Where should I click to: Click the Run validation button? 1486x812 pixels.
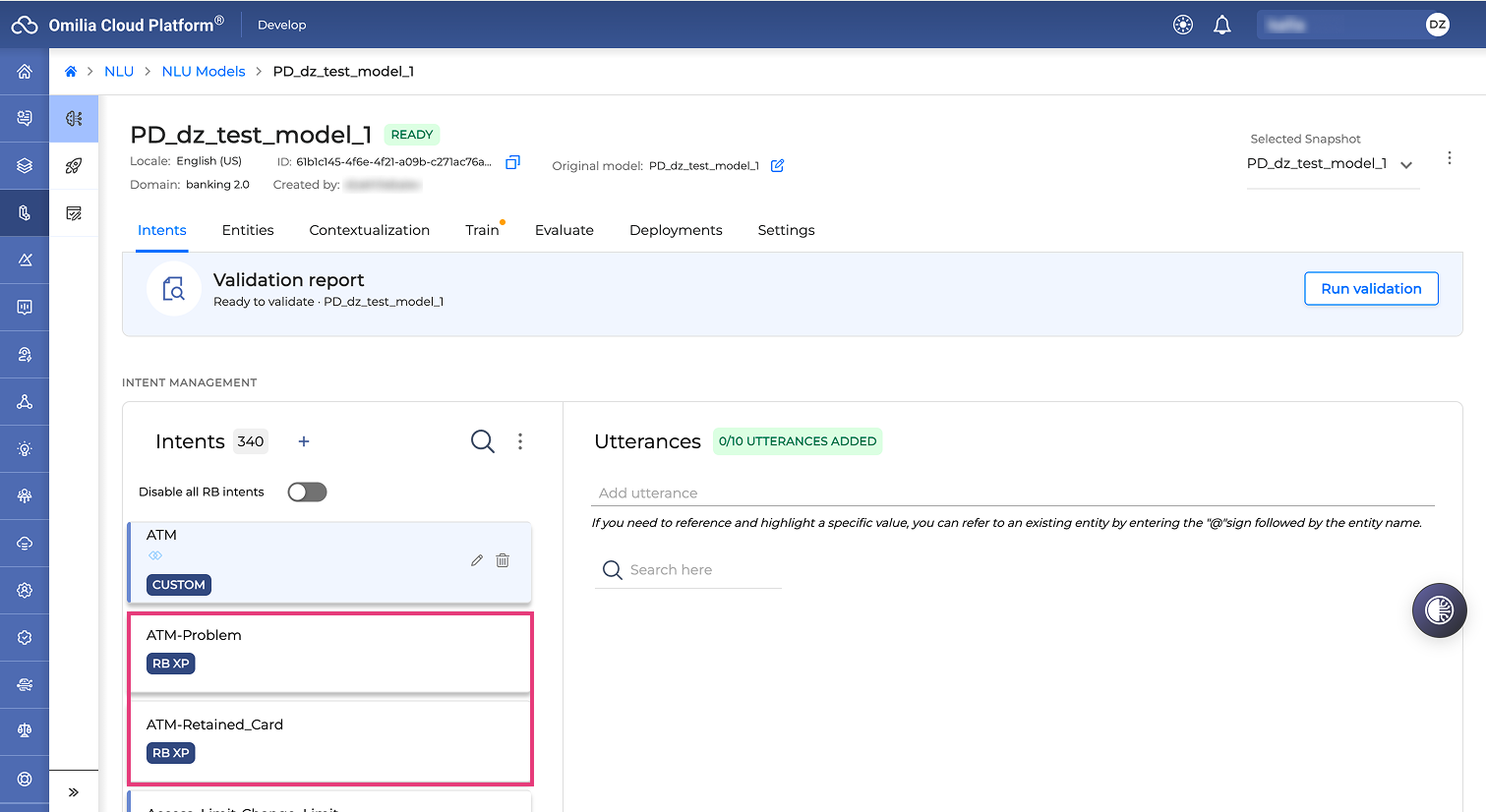[1371, 289]
